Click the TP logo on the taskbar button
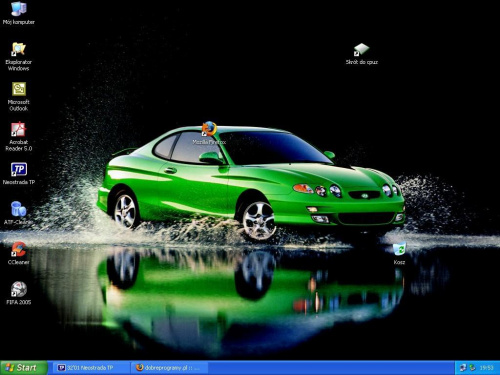 click(61, 368)
